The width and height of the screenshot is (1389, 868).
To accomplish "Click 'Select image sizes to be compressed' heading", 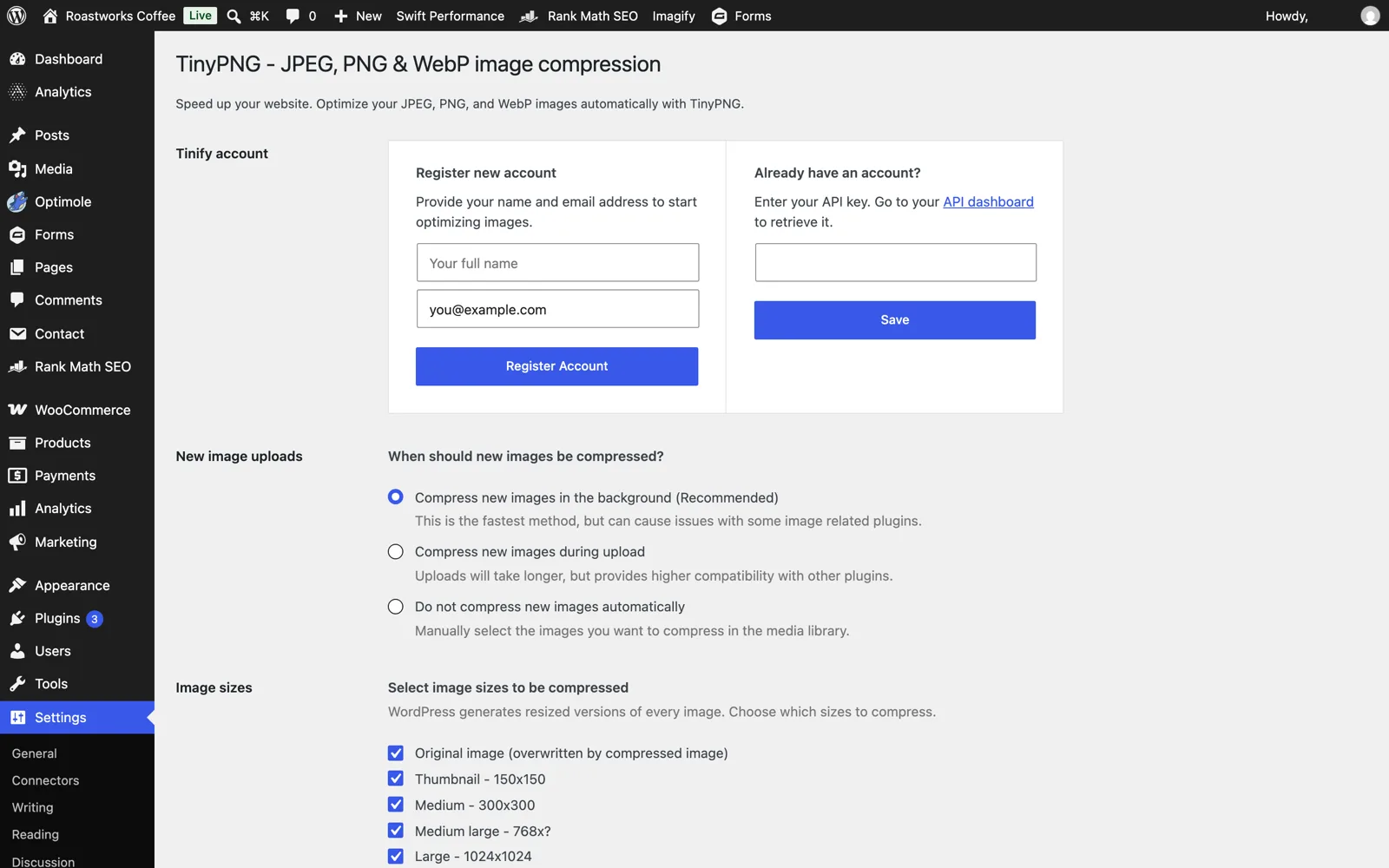I will [x=508, y=687].
